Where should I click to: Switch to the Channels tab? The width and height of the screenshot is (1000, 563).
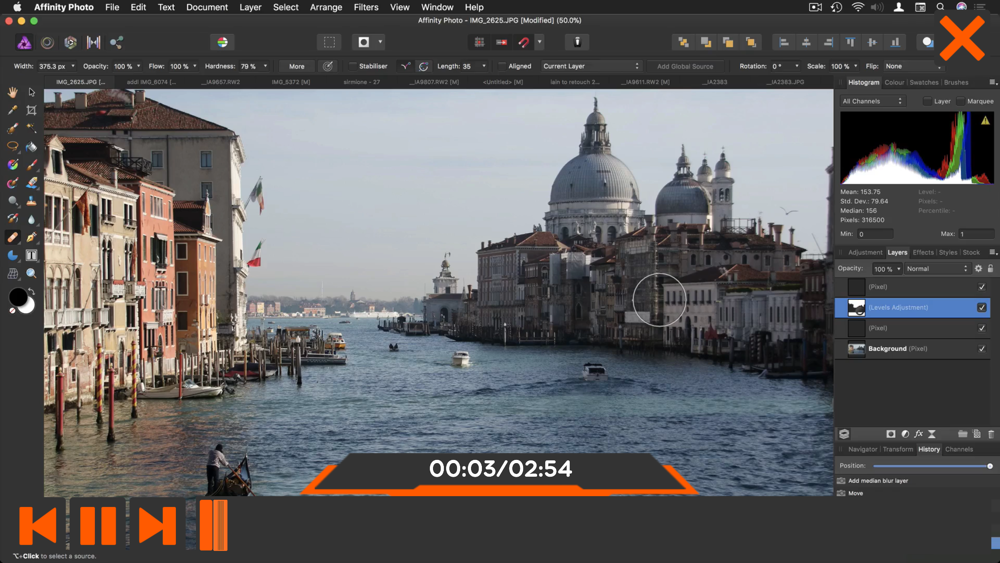959,449
